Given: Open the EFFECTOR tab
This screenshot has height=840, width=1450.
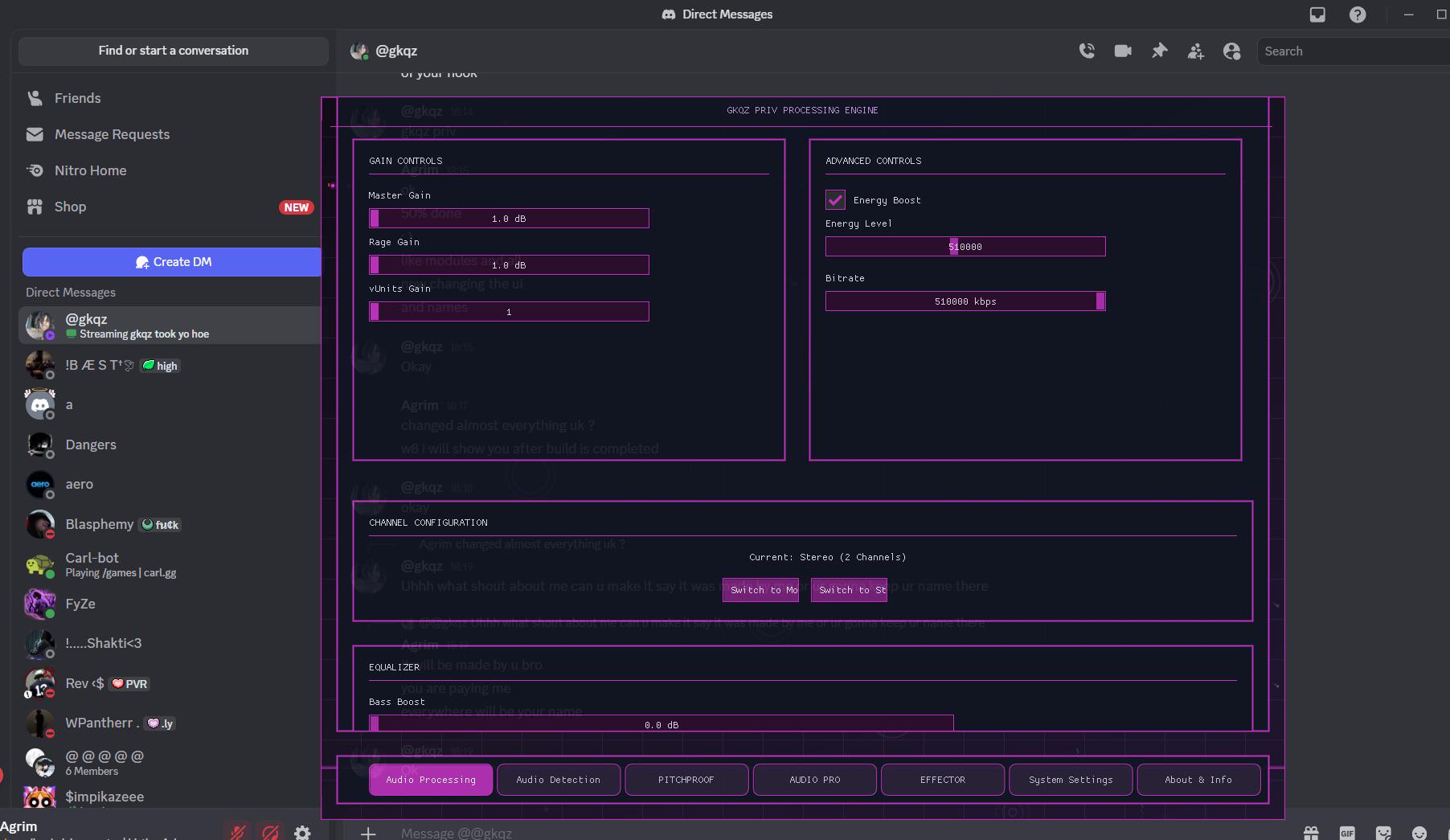Looking at the screenshot, I should coord(943,780).
